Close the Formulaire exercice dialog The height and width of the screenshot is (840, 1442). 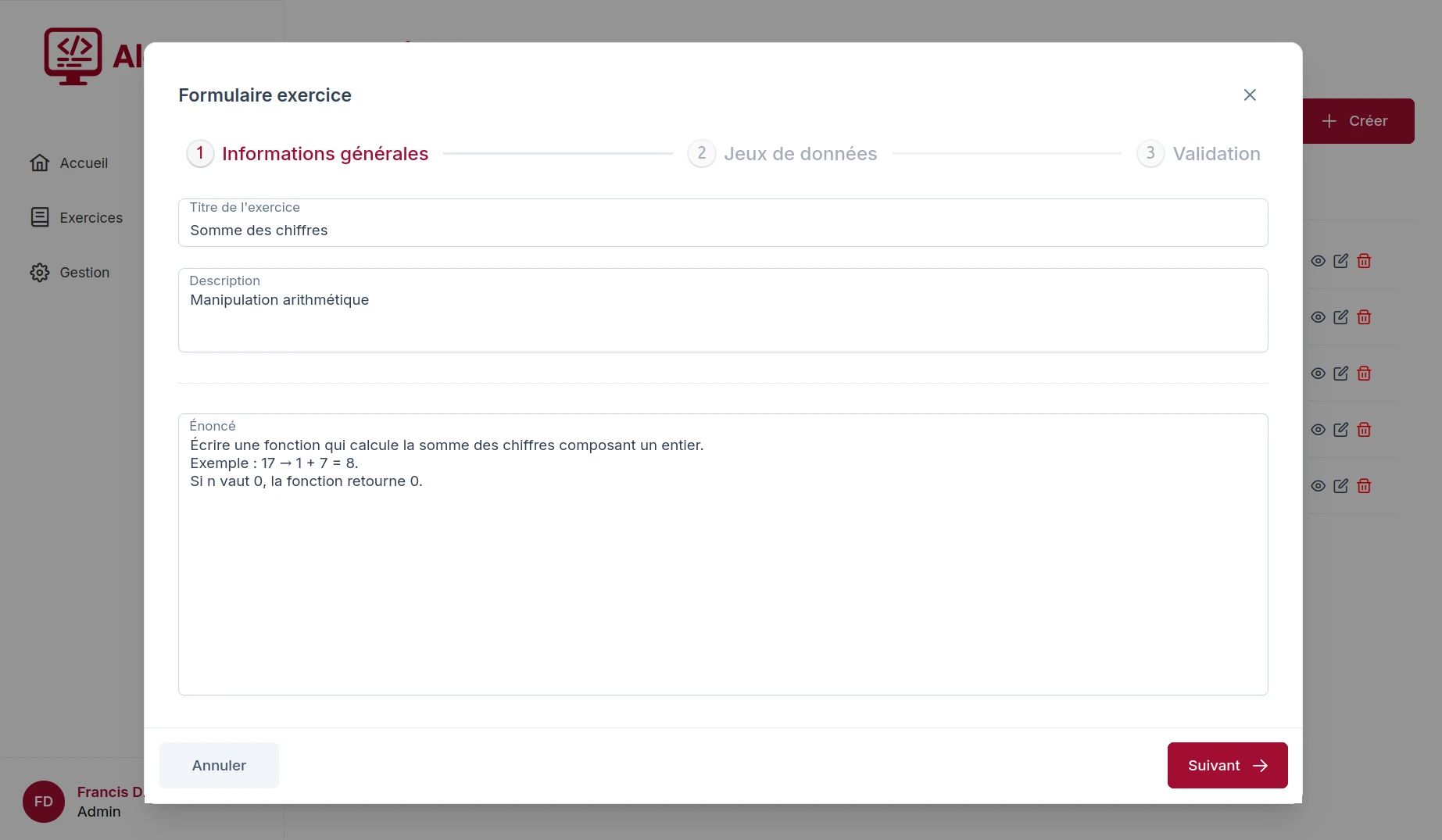pos(1250,95)
